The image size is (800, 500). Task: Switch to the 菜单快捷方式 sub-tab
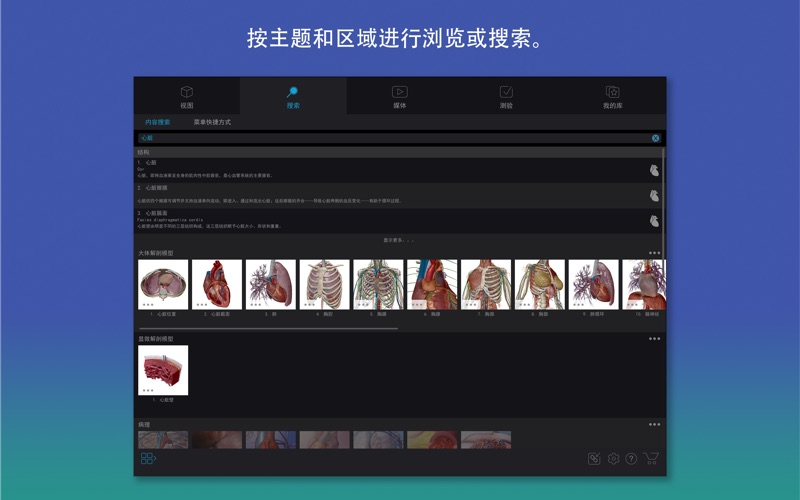pyautogui.click(x=212, y=122)
